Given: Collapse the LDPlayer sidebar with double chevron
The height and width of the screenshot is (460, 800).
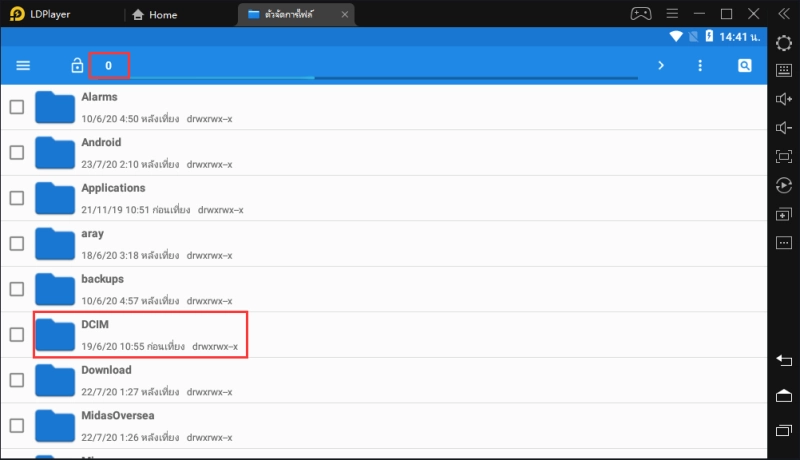Looking at the screenshot, I should (x=783, y=14).
